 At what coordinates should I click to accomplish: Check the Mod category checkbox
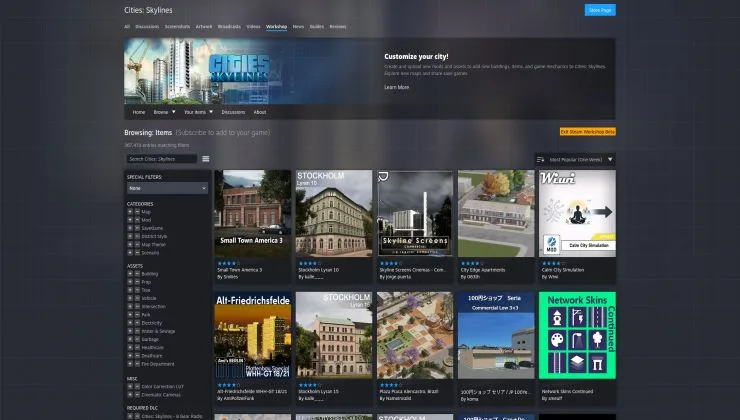click(131, 220)
